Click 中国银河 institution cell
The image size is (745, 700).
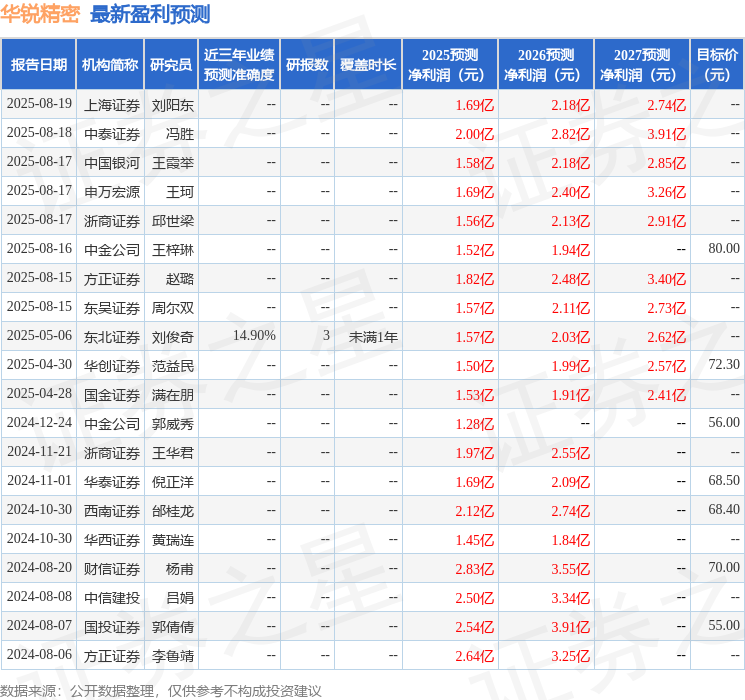click(x=112, y=163)
